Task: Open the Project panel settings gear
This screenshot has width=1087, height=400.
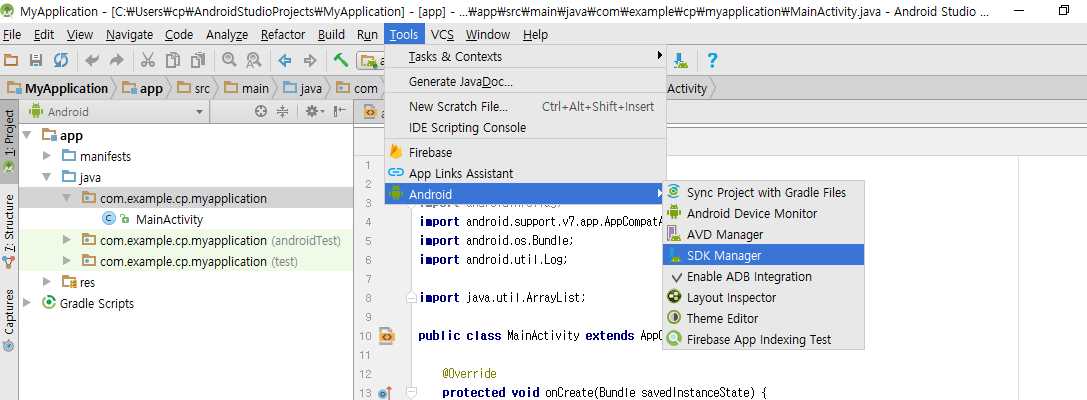Action: 313,111
